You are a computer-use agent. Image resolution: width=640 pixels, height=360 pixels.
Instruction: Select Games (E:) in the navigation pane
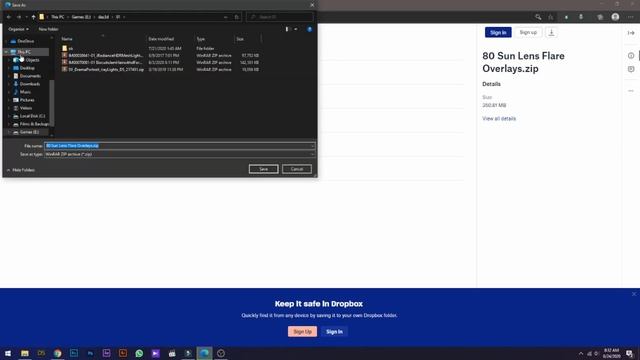point(29,132)
